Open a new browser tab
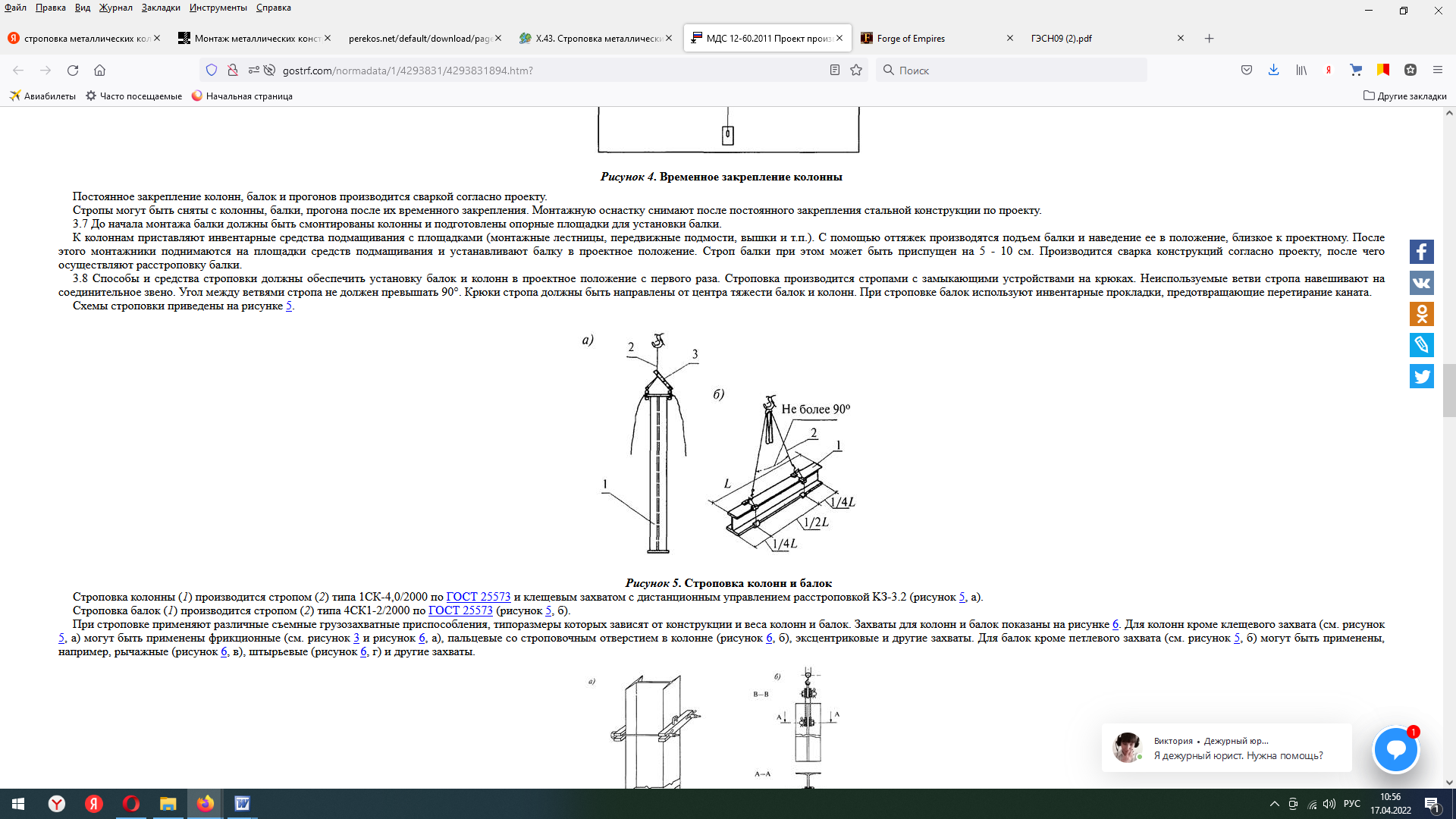 click(x=1209, y=38)
